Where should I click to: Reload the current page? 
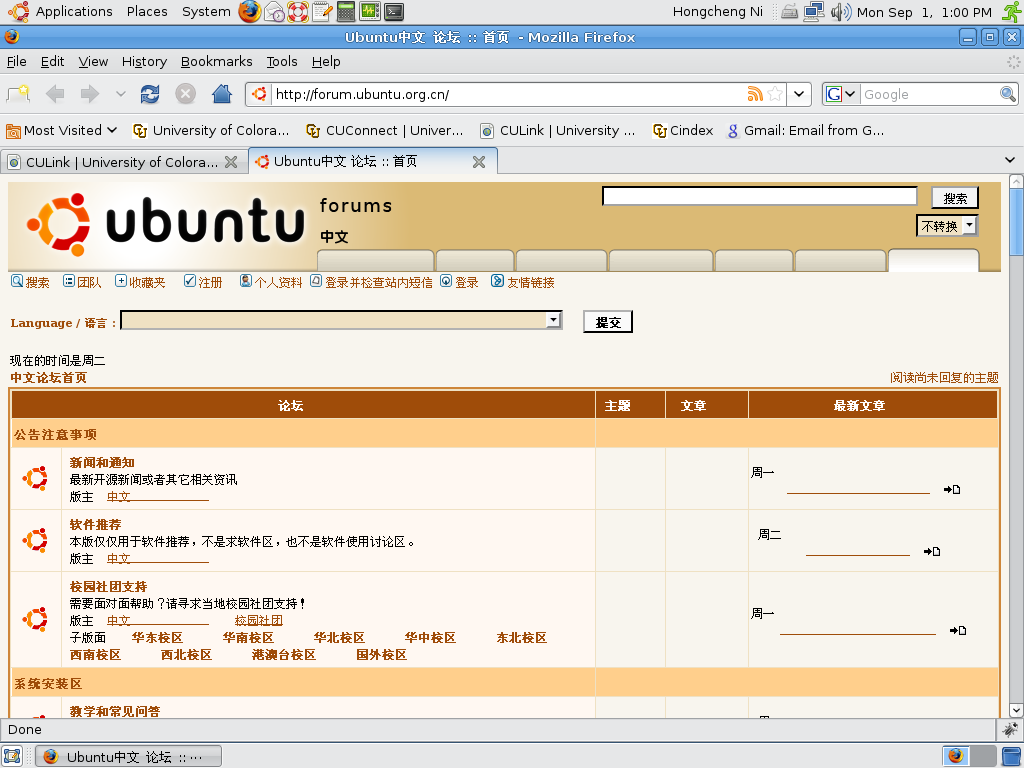pos(150,94)
